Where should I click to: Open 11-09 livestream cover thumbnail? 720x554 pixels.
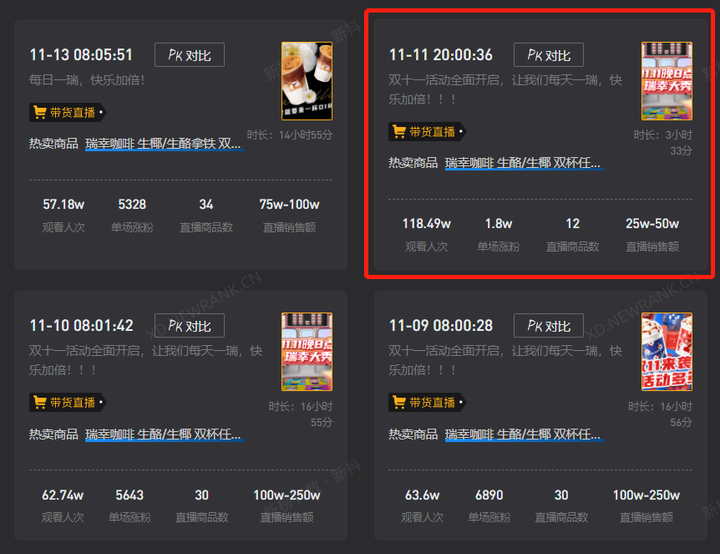667,352
